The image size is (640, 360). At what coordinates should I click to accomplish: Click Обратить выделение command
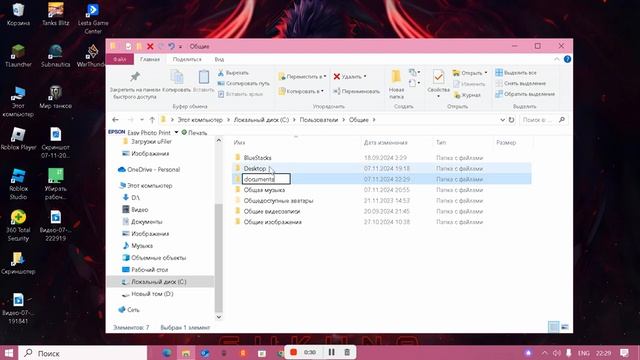pos(525,94)
